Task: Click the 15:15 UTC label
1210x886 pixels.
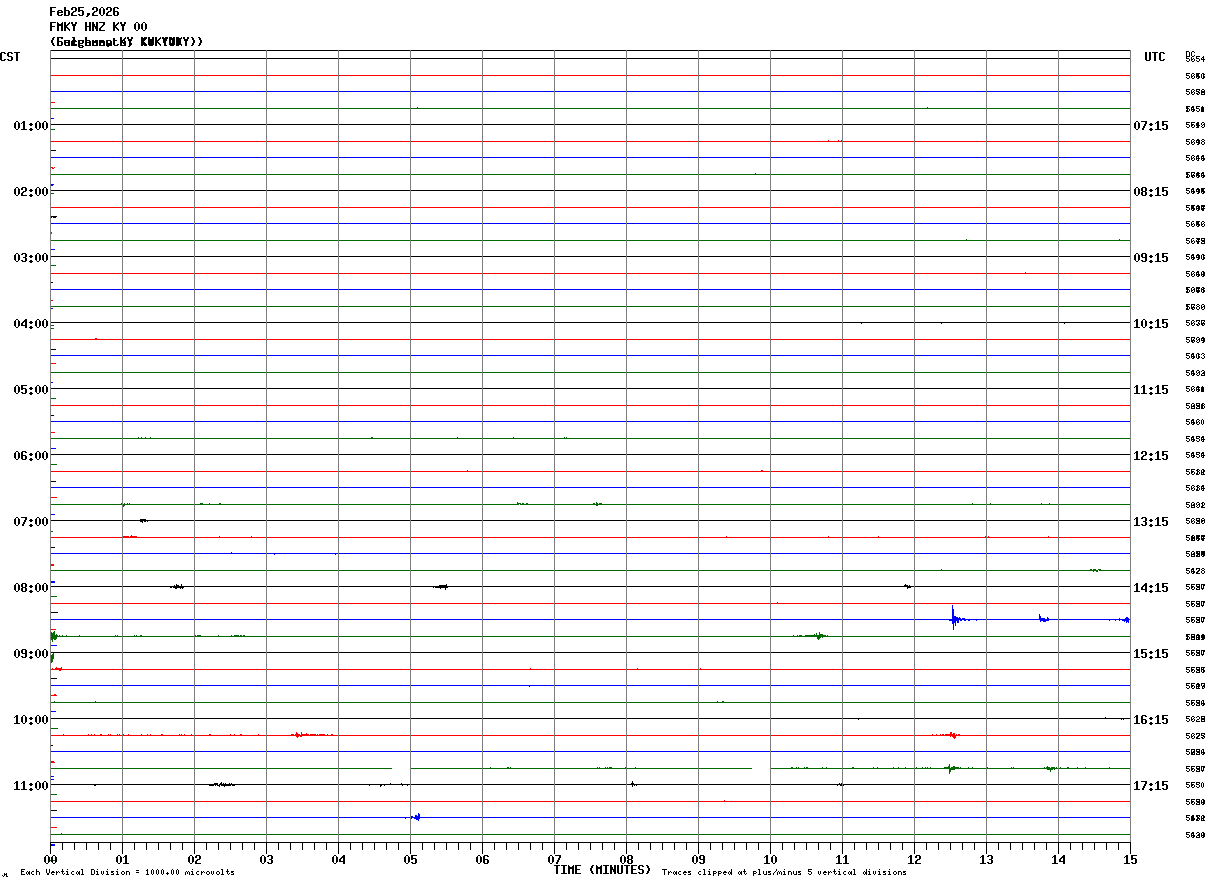Action: click(1151, 654)
